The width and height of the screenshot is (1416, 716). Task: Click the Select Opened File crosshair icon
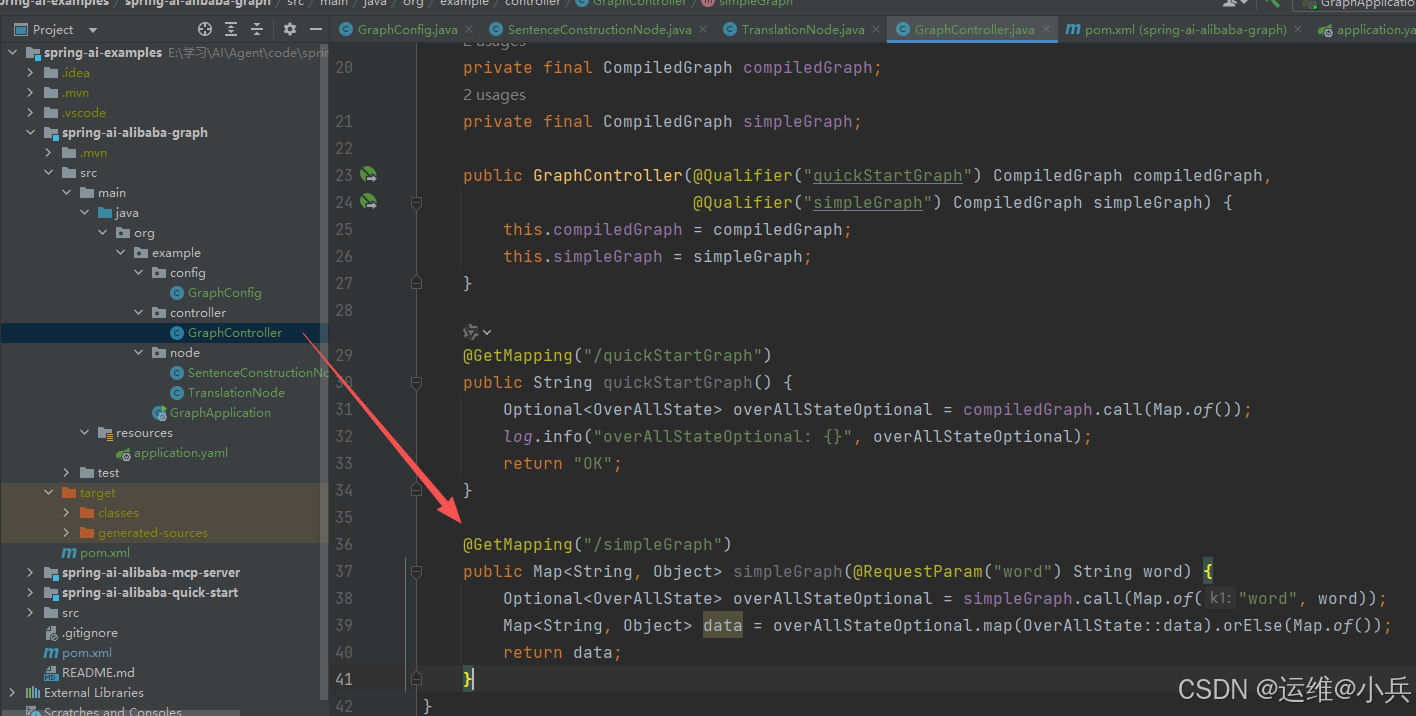tap(205, 29)
